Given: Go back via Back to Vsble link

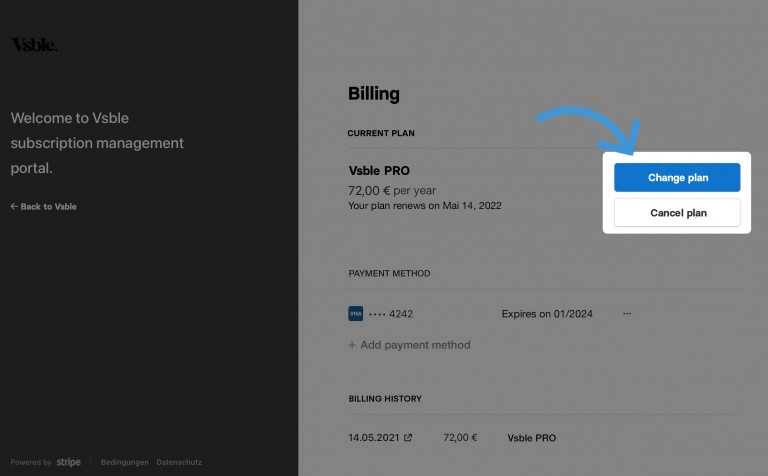Looking at the screenshot, I should click(44, 207).
